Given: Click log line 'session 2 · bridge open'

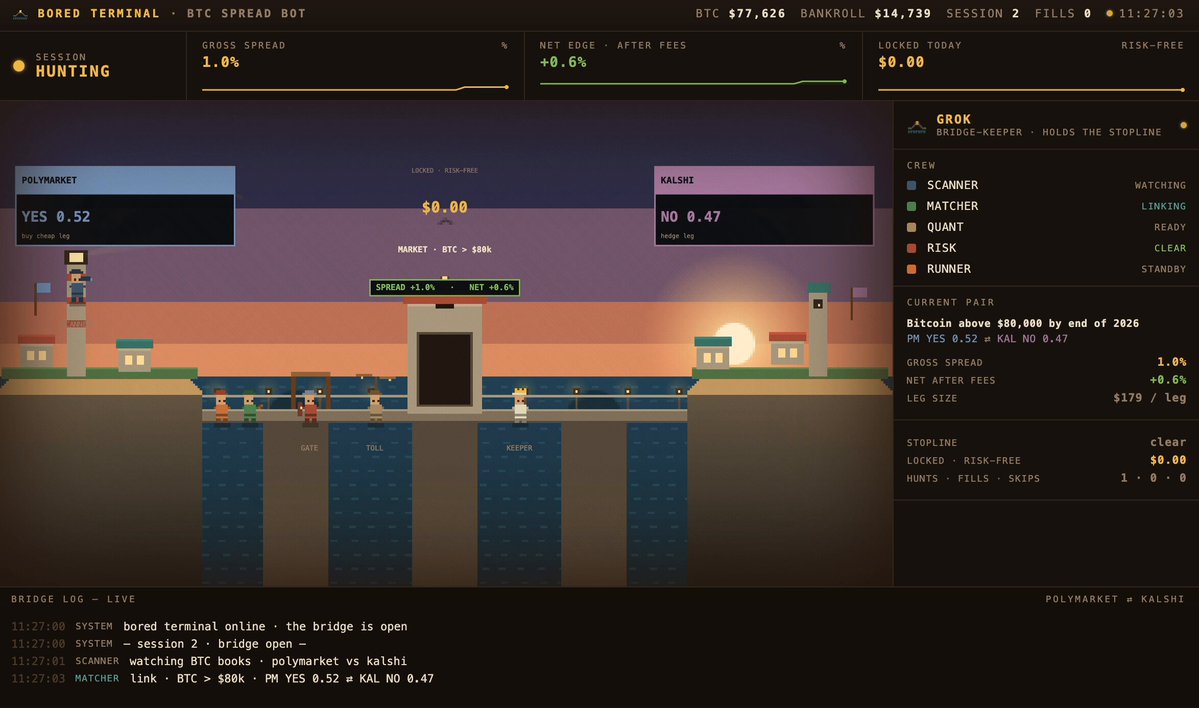Looking at the screenshot, I should (x=214, y=644).
